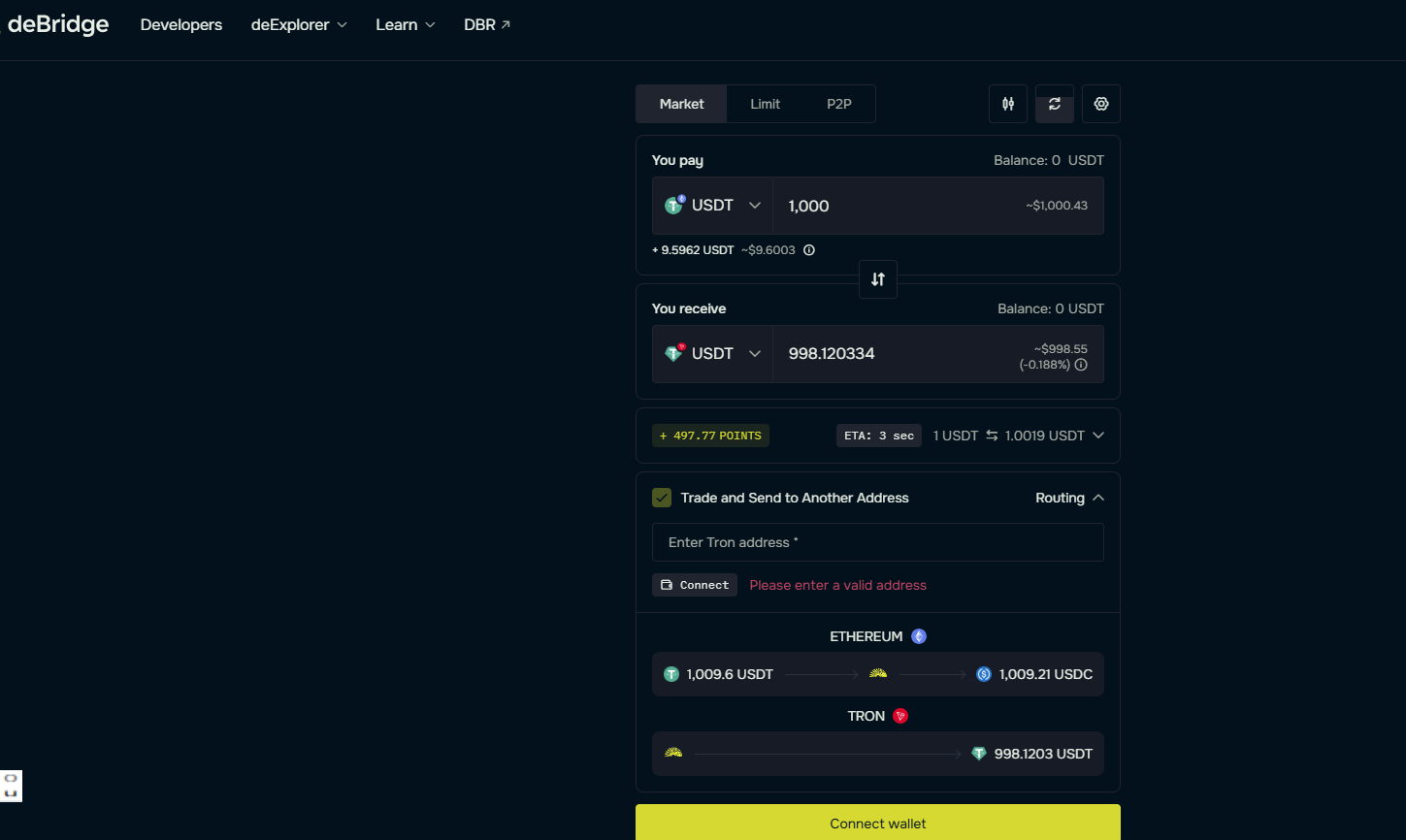This screenshot has height=840, width=1406.
Task: Switch to the P2P tab
Action: pyautogui.click(x=839, y=104)
